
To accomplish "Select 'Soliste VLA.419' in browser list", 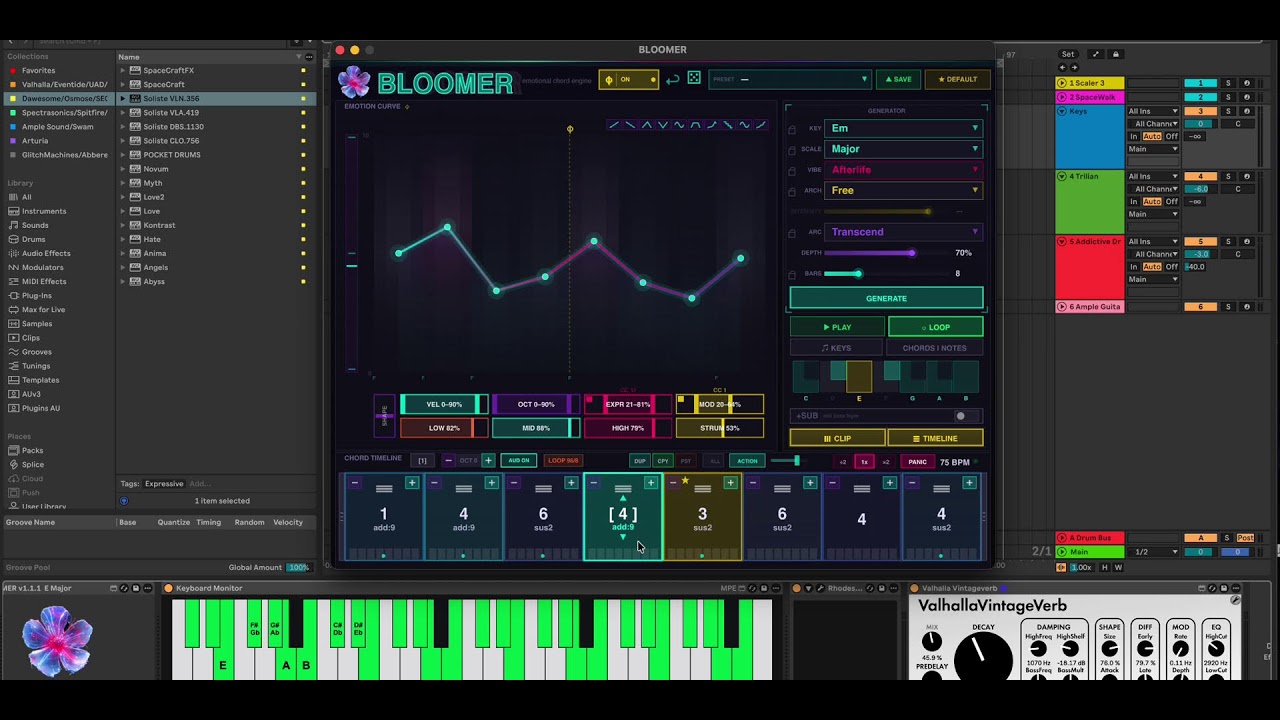I will [171, 113].
